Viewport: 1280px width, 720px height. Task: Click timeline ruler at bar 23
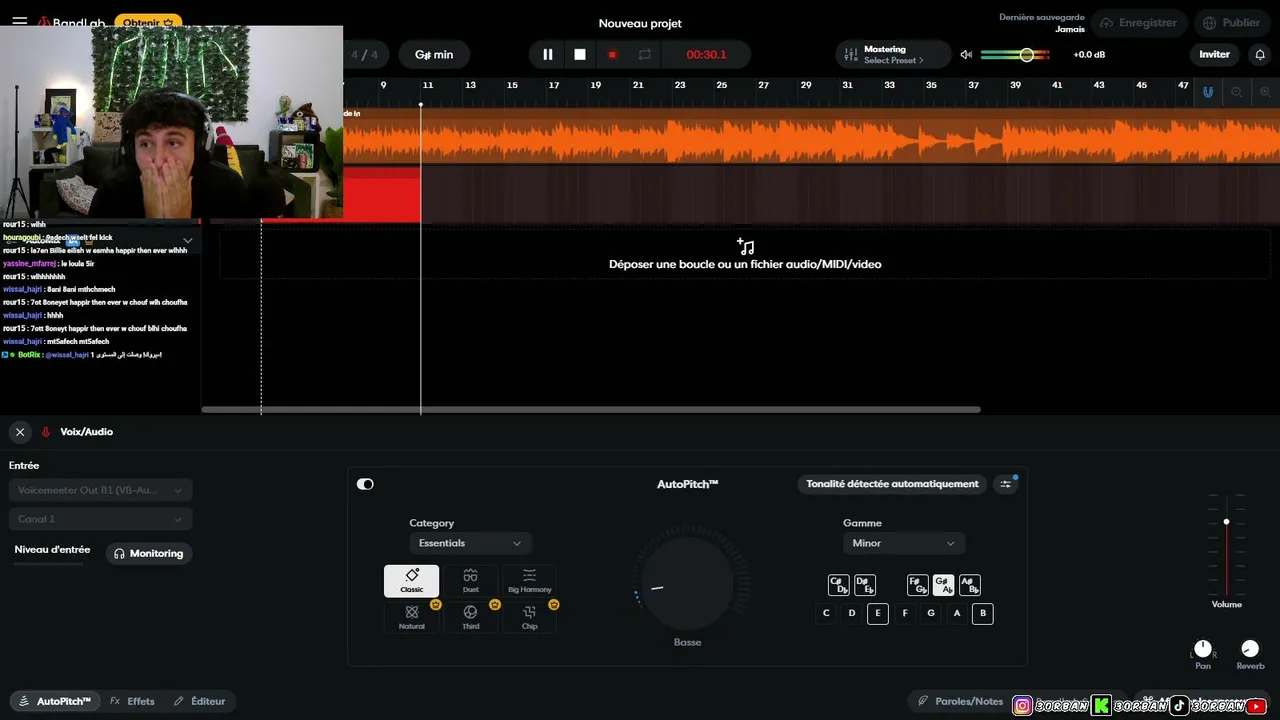[x=680, y=86]
